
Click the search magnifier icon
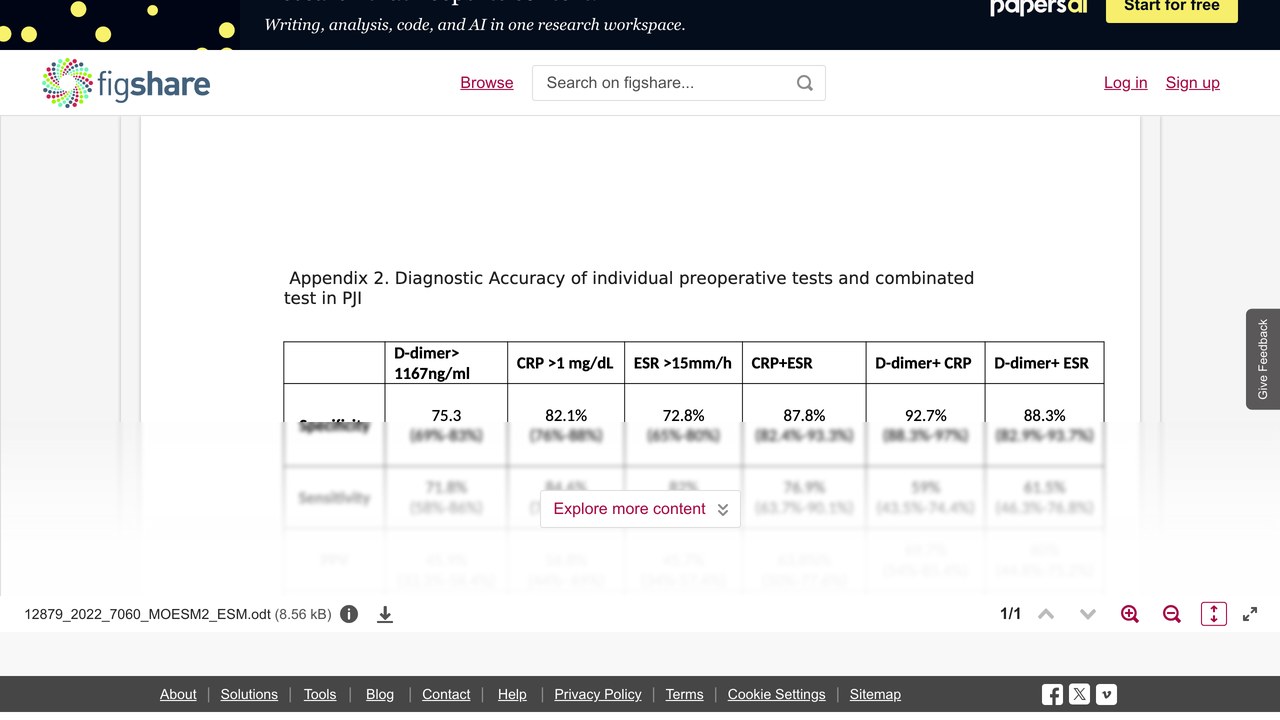point(805,83)
